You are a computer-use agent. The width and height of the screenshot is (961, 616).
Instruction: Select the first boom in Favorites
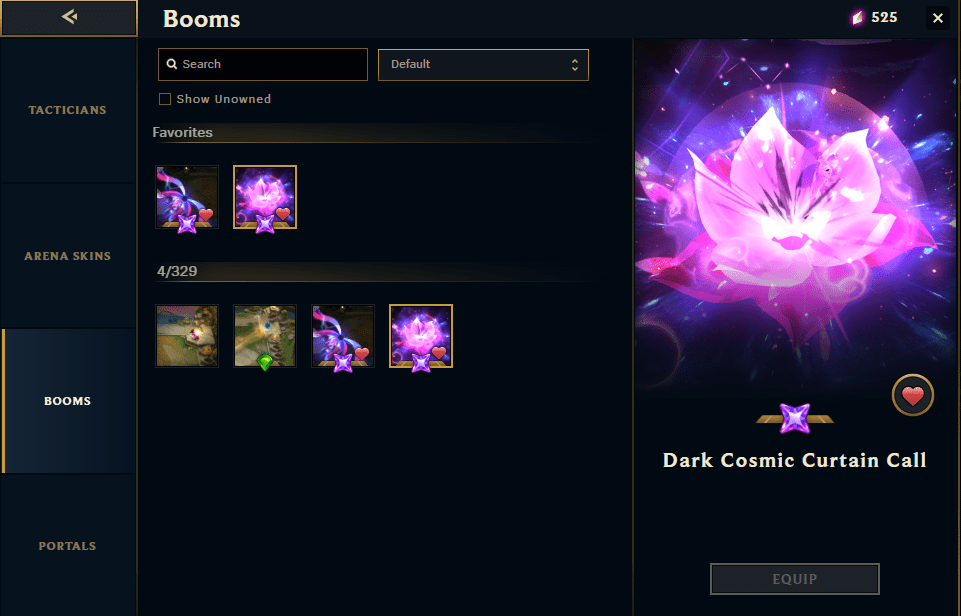(187, 197)
